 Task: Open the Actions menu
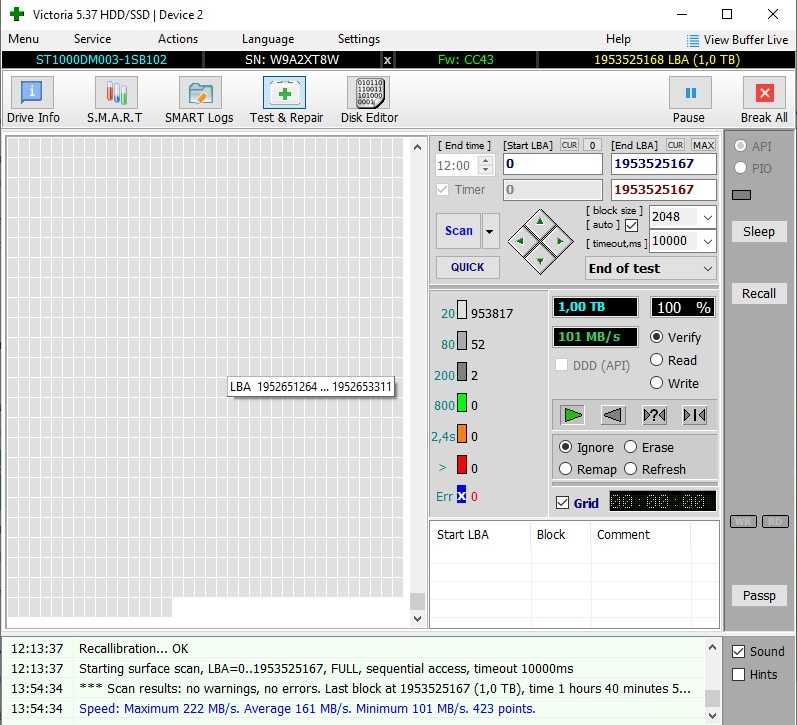[x=178, y=39]
